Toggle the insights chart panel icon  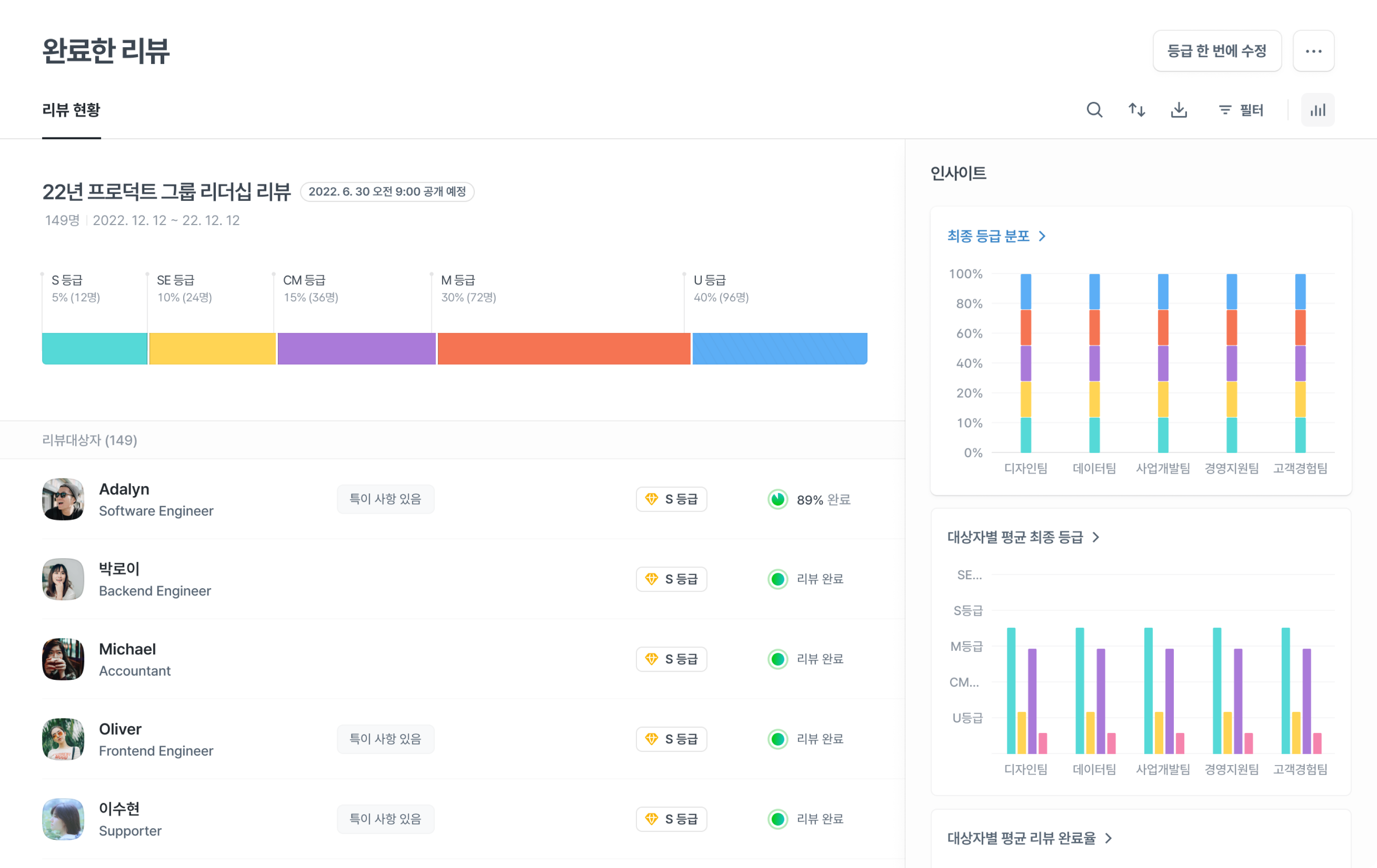pyautogui.click(x=1317, y=110)
